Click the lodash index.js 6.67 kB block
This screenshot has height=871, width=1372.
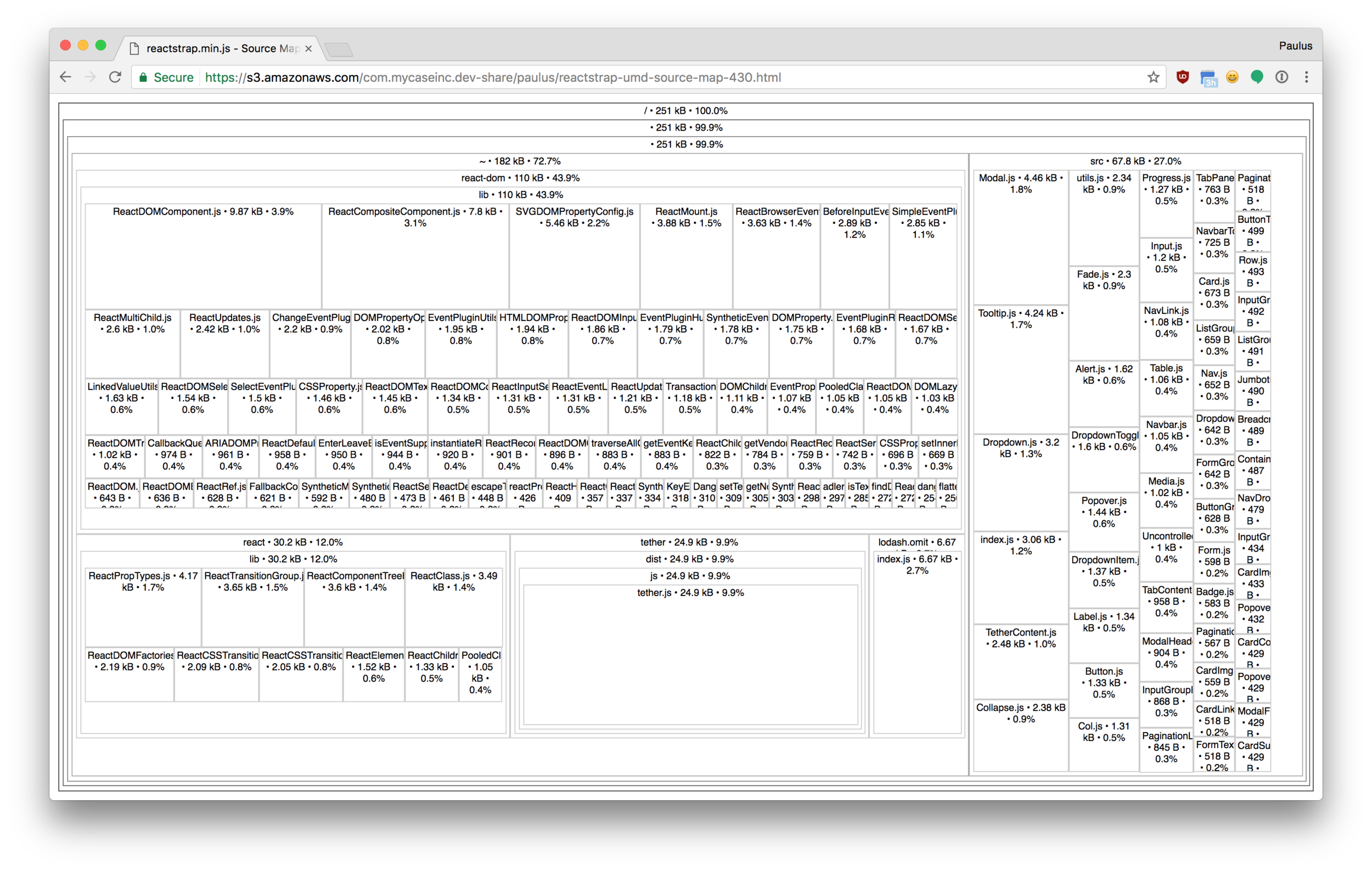916,643
